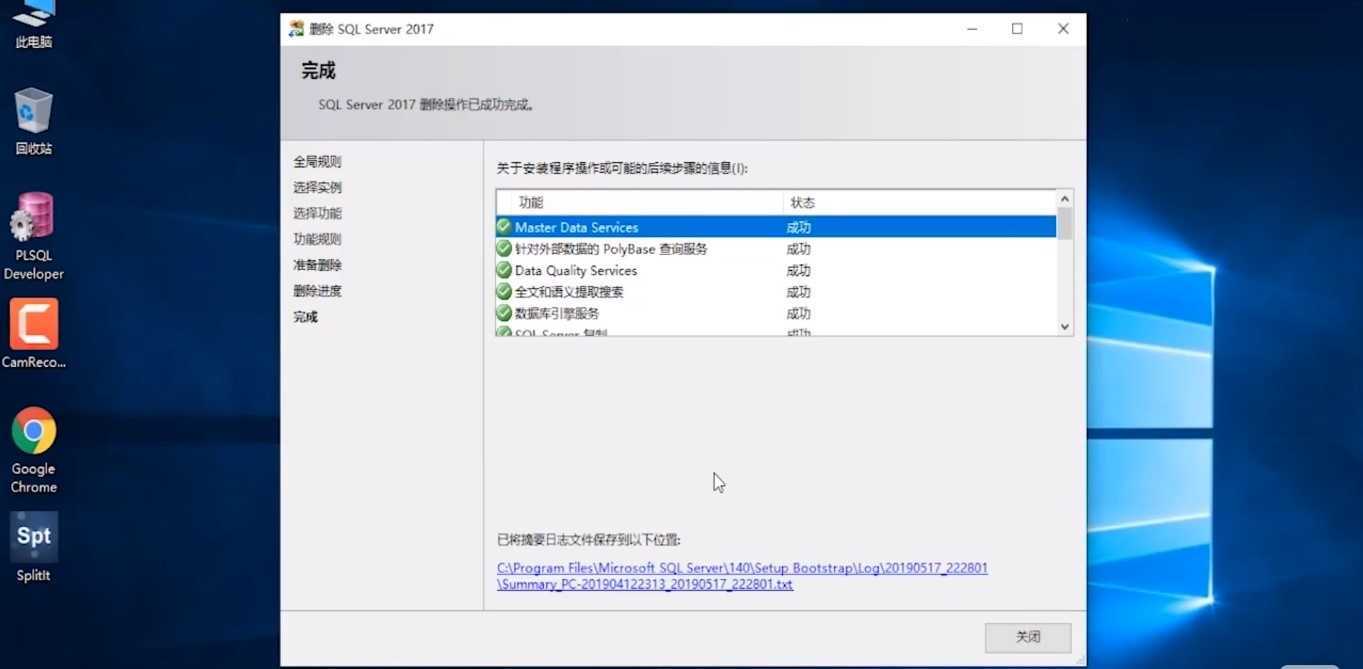1363x669 pixels.
Task: Click 成功 status of 数据库引擎服务
Action: 798,313
